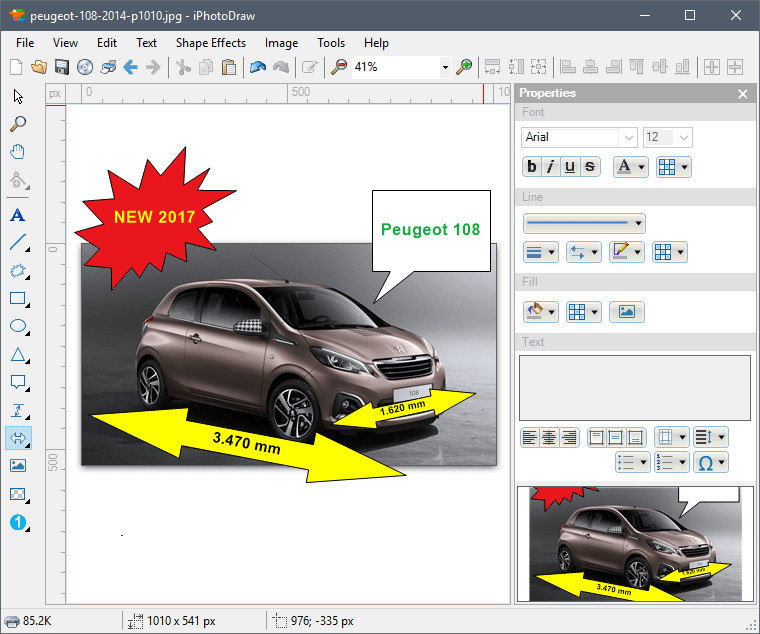Screen dimensions: 760x634
Task: Select the double arrow shape tool
Action: (x=18, y=438)
